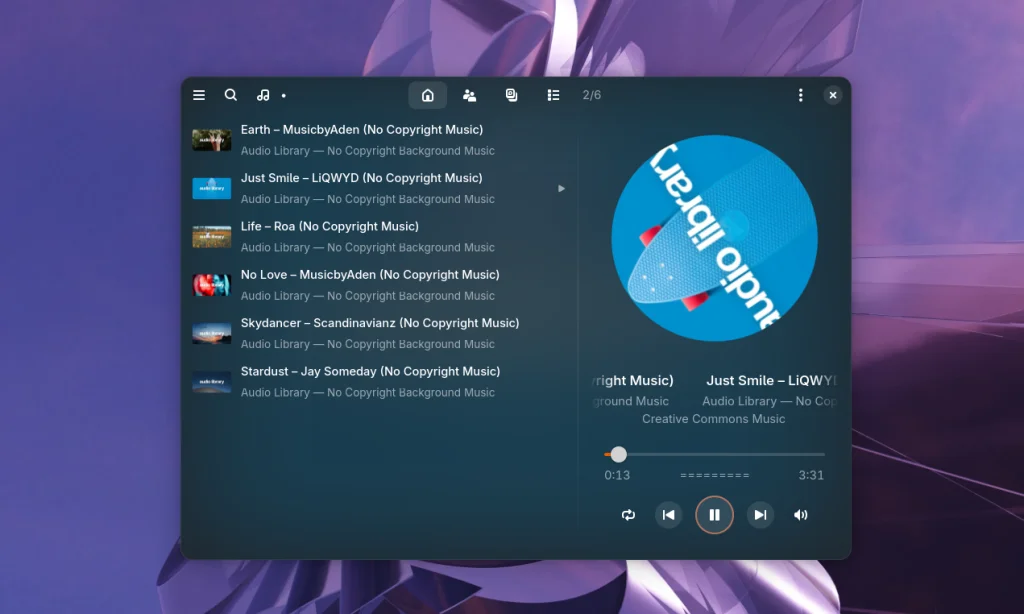This screenshot has height=614, width=1024.
Task: Open the search function
Action: [x=231, y=95]
